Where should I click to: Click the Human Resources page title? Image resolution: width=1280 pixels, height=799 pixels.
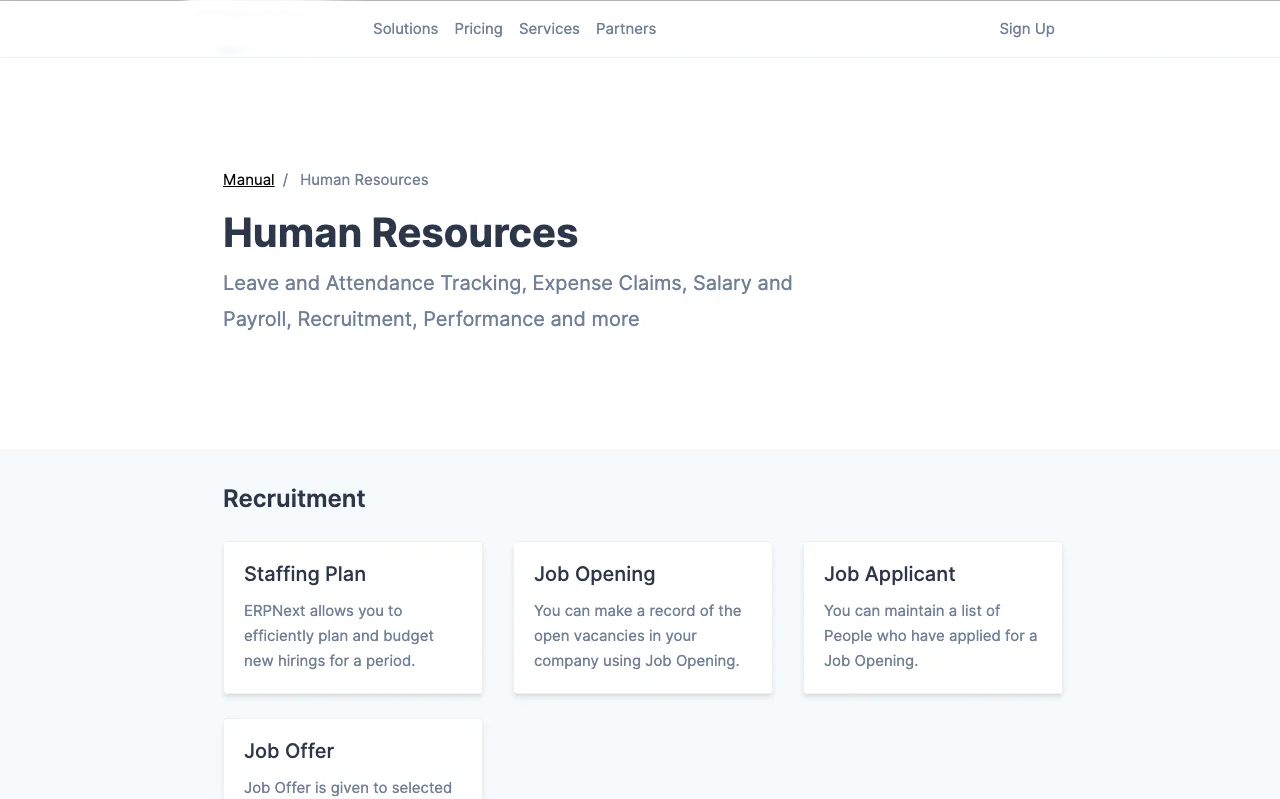click(x=400, y=232)
